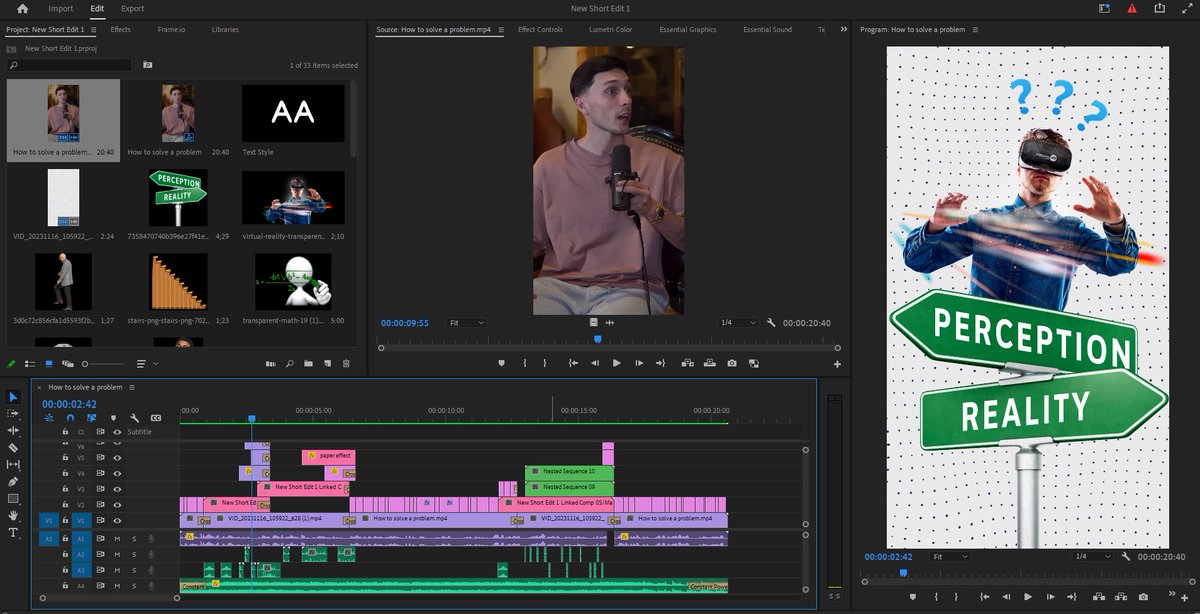Click the Find icon in Project panel footer
The image size is (1200, 614).
coord(291,363)
